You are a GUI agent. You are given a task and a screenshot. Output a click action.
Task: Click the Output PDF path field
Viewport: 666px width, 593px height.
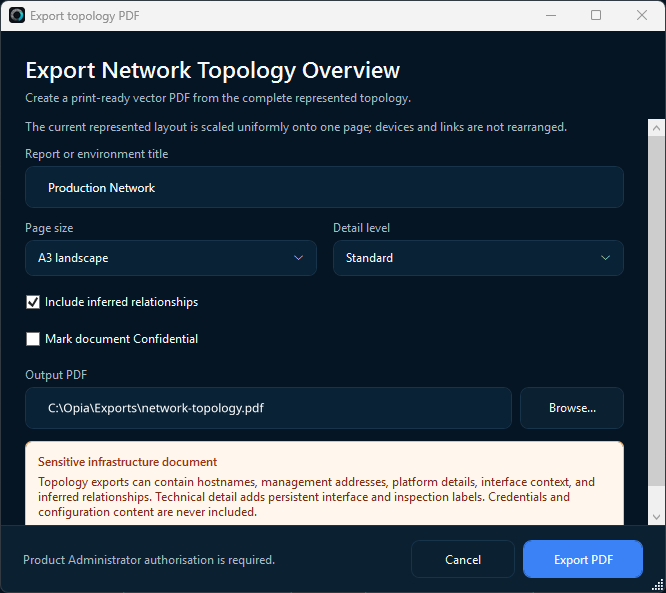(x=268, y=408)
